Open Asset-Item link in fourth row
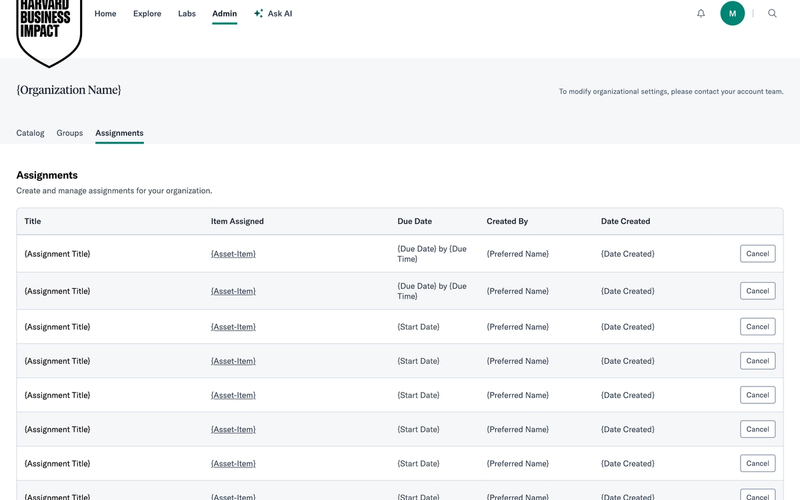 (x=233, y=361)
